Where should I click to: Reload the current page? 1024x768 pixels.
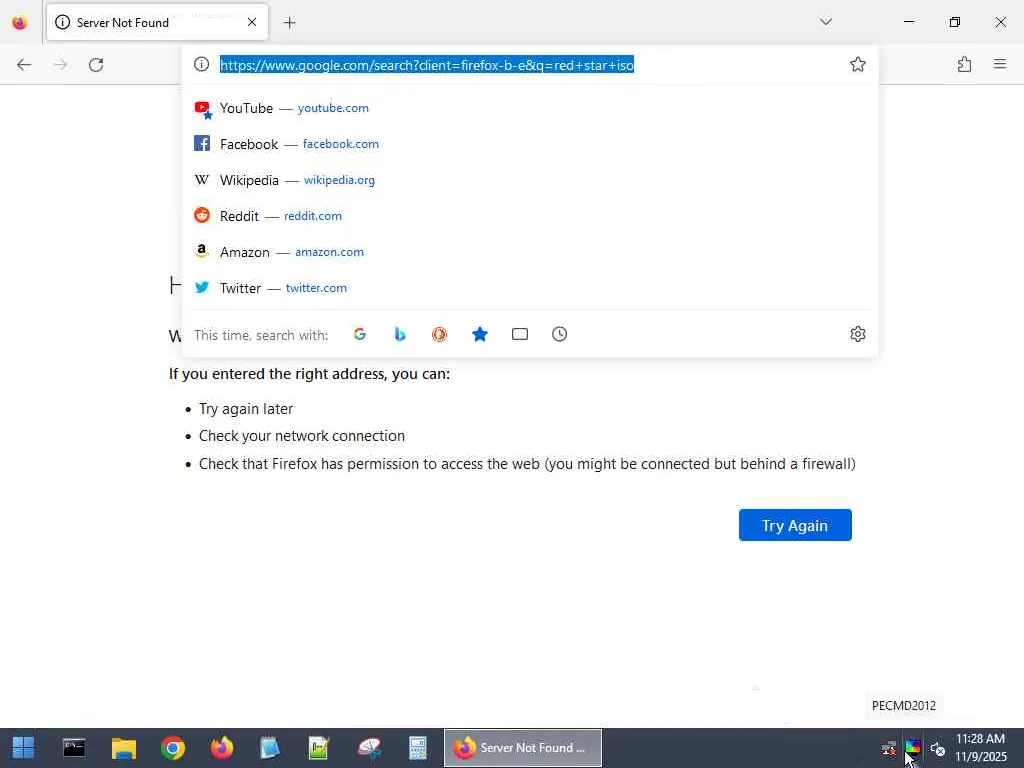pos(96,65)
